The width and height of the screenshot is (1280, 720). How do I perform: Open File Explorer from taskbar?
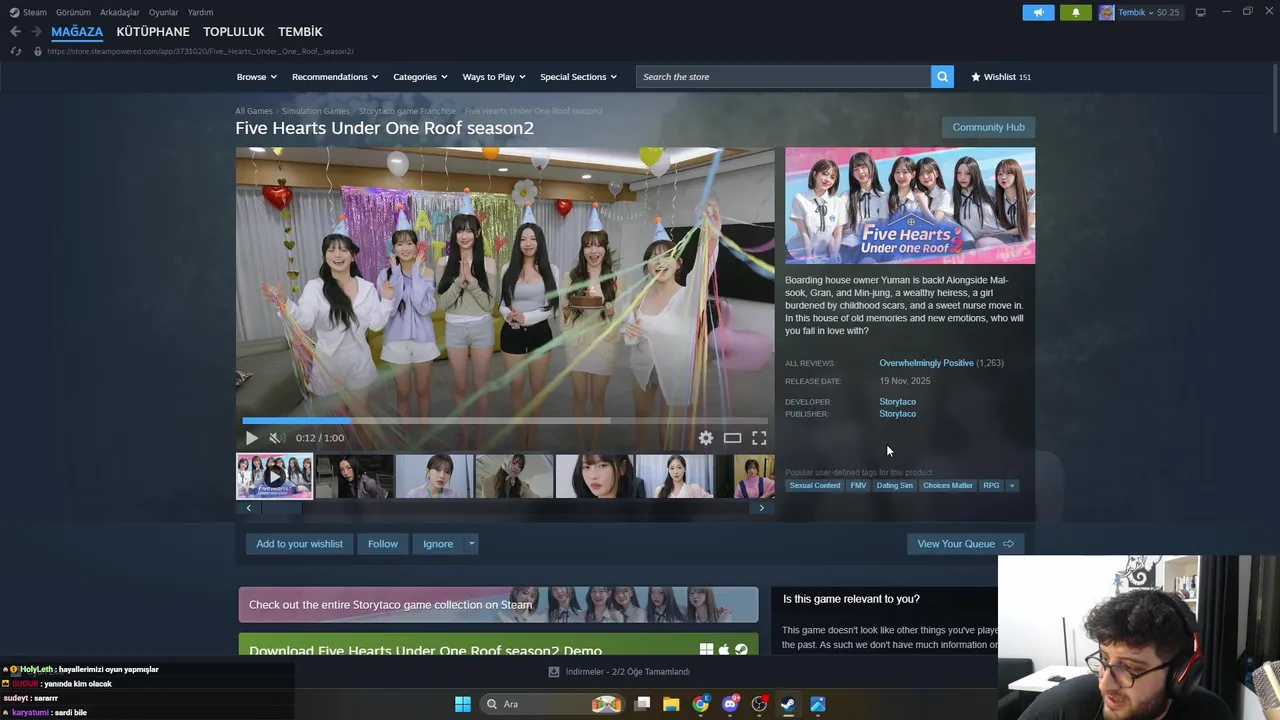(x=671, y=704)
